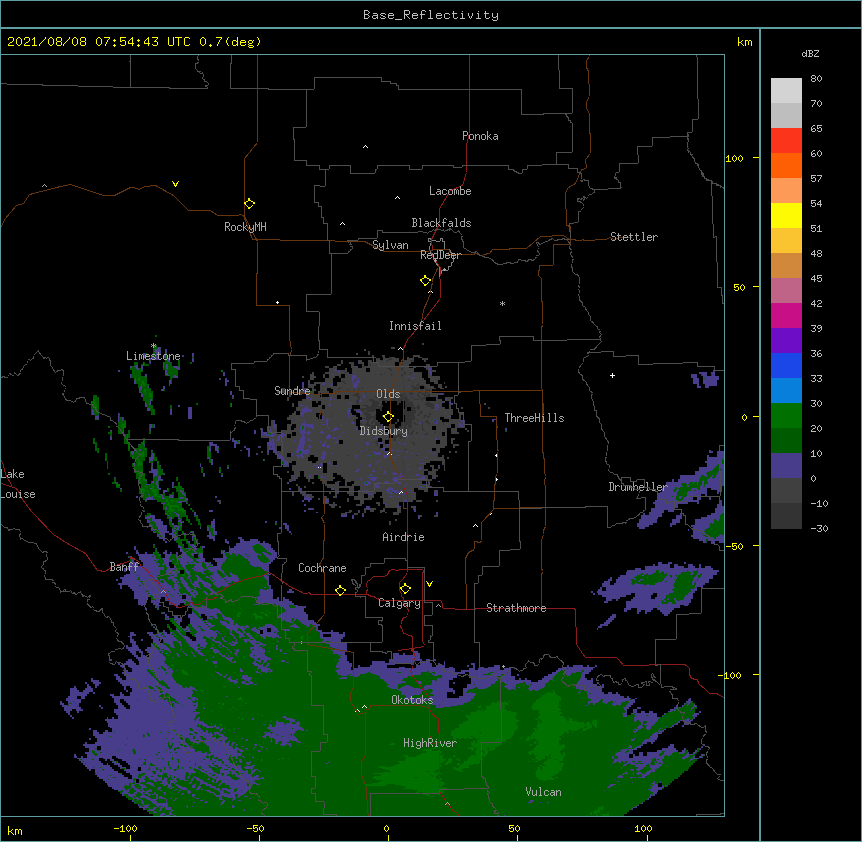Click the yellow V marker east of Calgary

tap(429, 584)
